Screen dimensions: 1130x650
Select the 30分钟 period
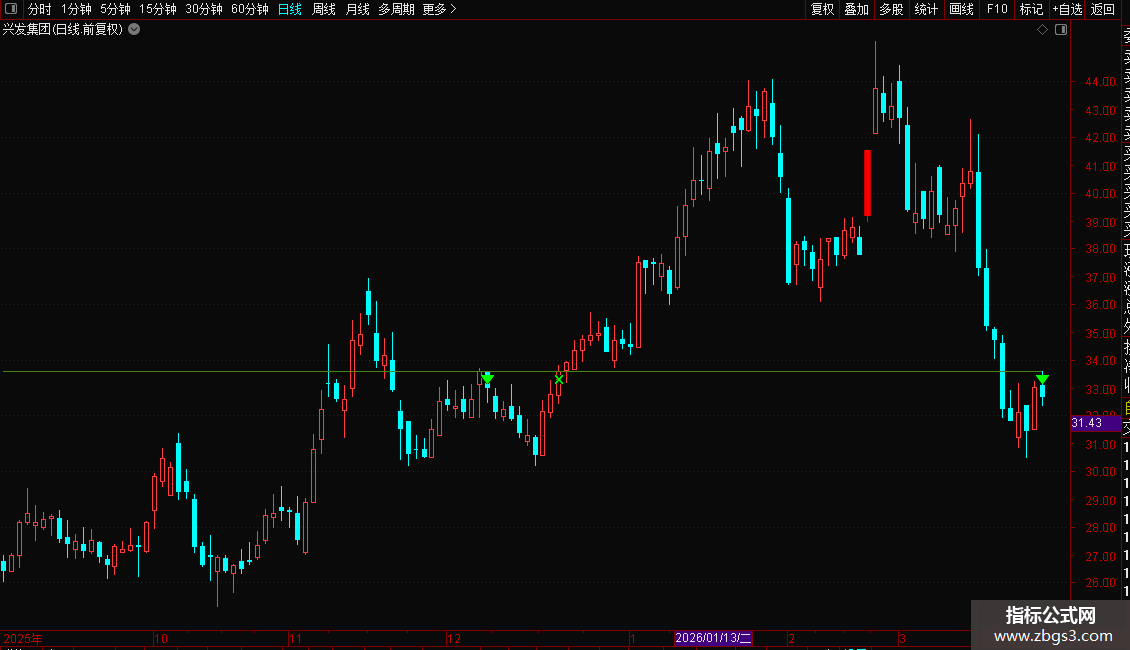click(x=204, y=9)
